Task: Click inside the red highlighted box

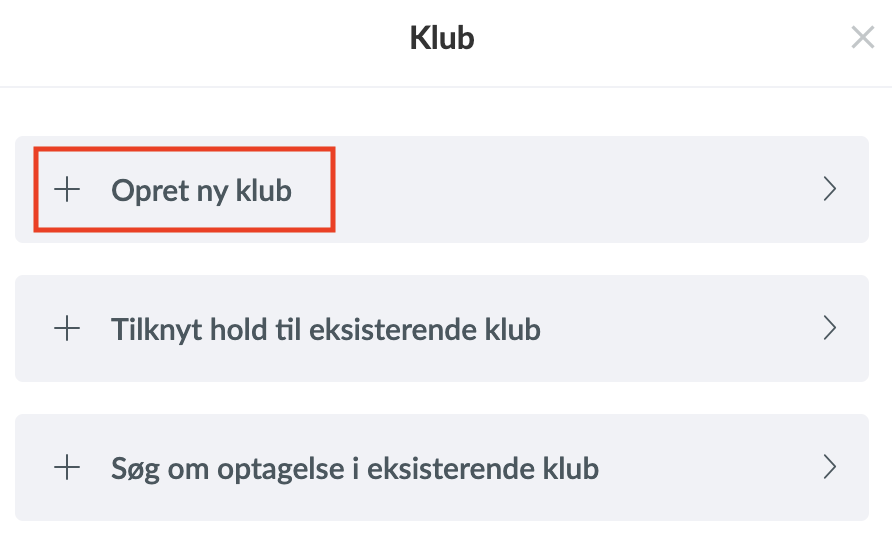Action: 184,190
